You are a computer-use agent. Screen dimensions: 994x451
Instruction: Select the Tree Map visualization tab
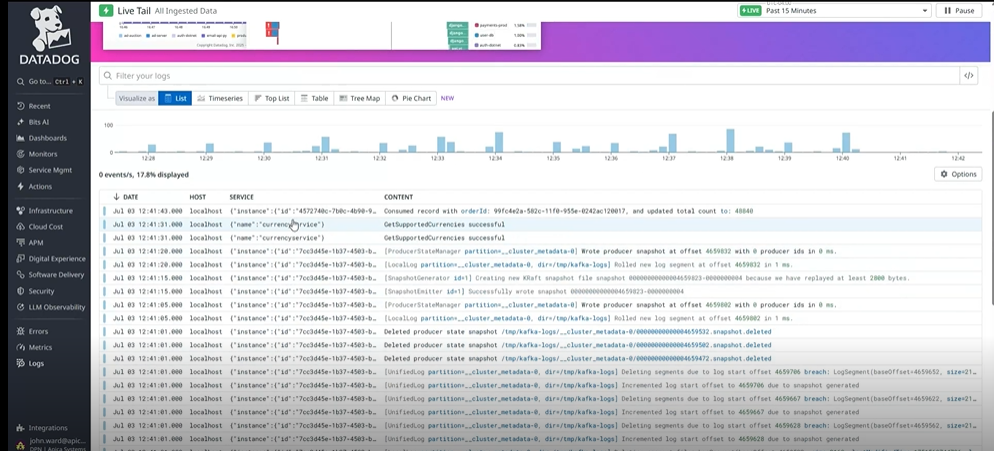pos(360,99)
